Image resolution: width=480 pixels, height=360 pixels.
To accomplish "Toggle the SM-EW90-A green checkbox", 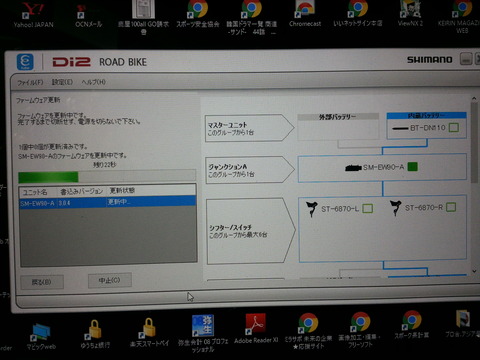I will (413, 166).
